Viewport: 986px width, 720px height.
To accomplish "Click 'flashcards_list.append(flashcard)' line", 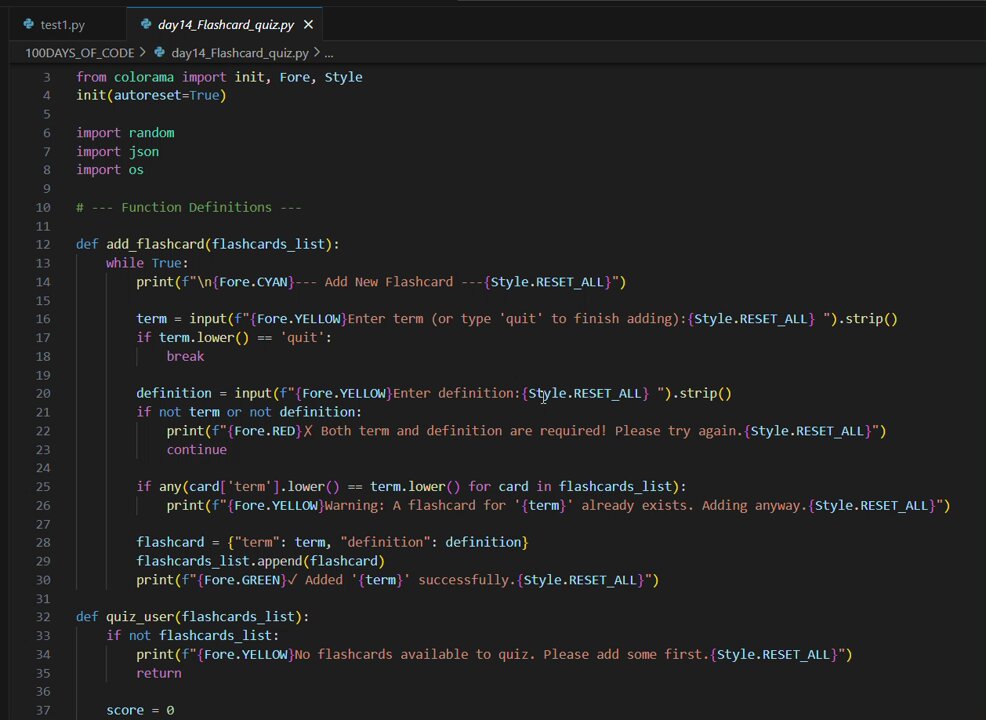I will pyautogui.click(x=260, y=561).
